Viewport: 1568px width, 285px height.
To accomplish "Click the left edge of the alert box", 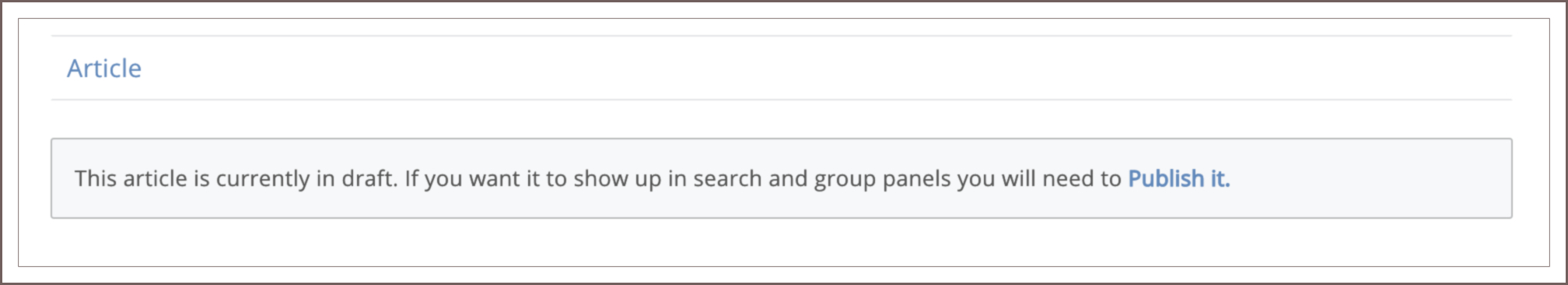I will pos(52,178).
